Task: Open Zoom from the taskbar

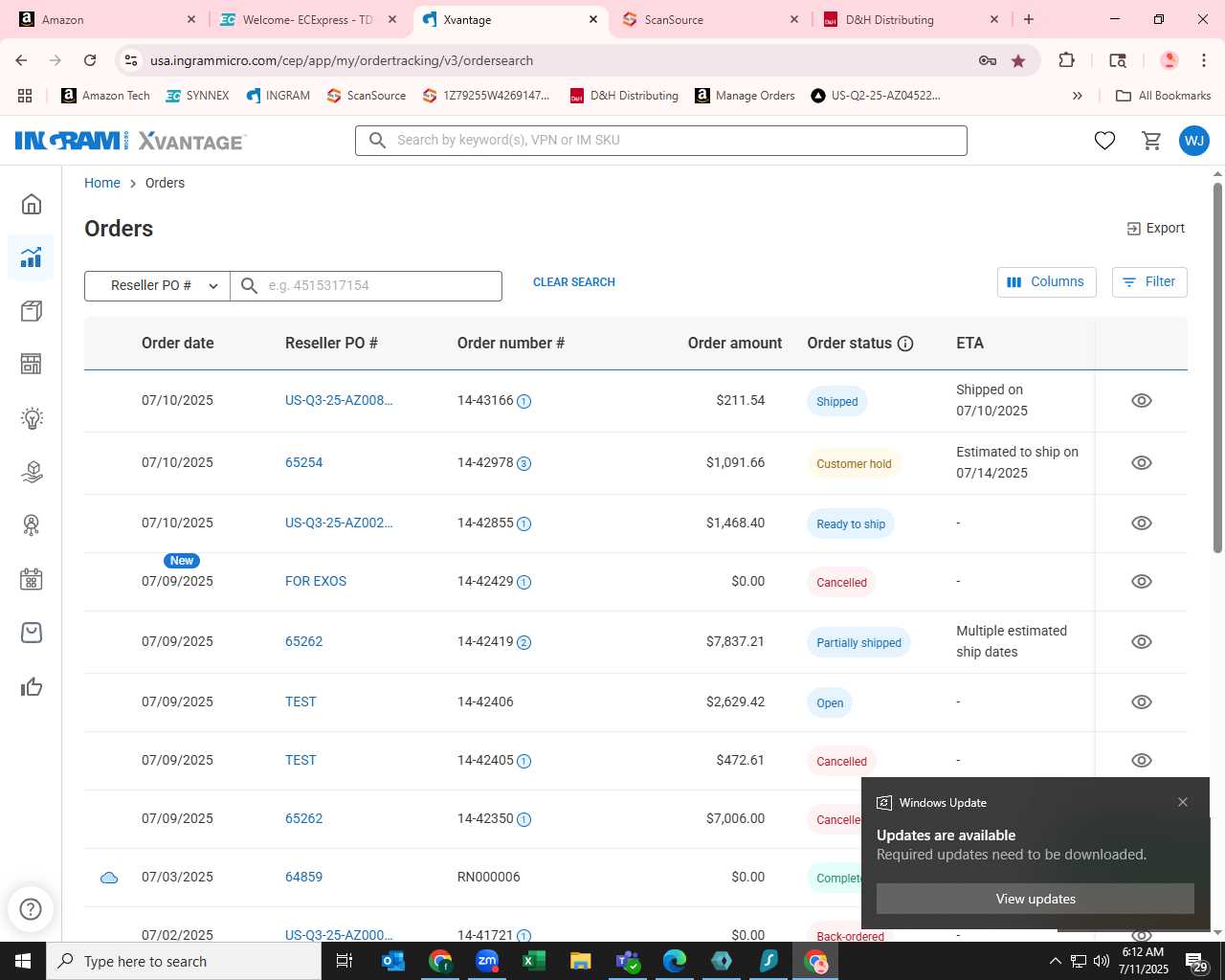Action: click(487, 961)
